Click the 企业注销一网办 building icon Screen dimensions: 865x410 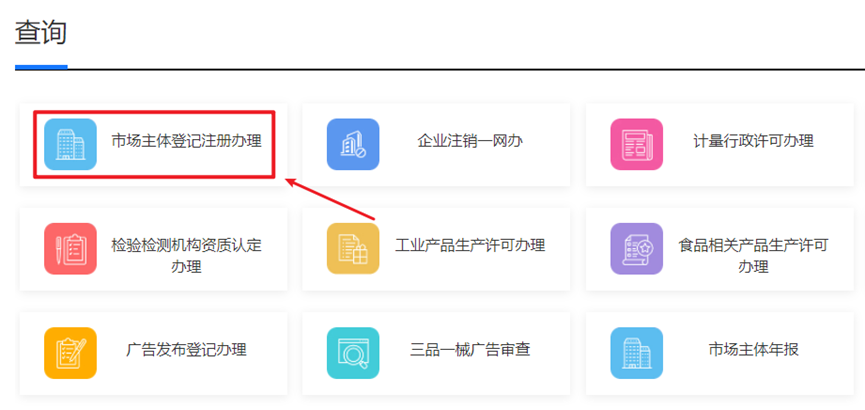(x=353, y=144)
